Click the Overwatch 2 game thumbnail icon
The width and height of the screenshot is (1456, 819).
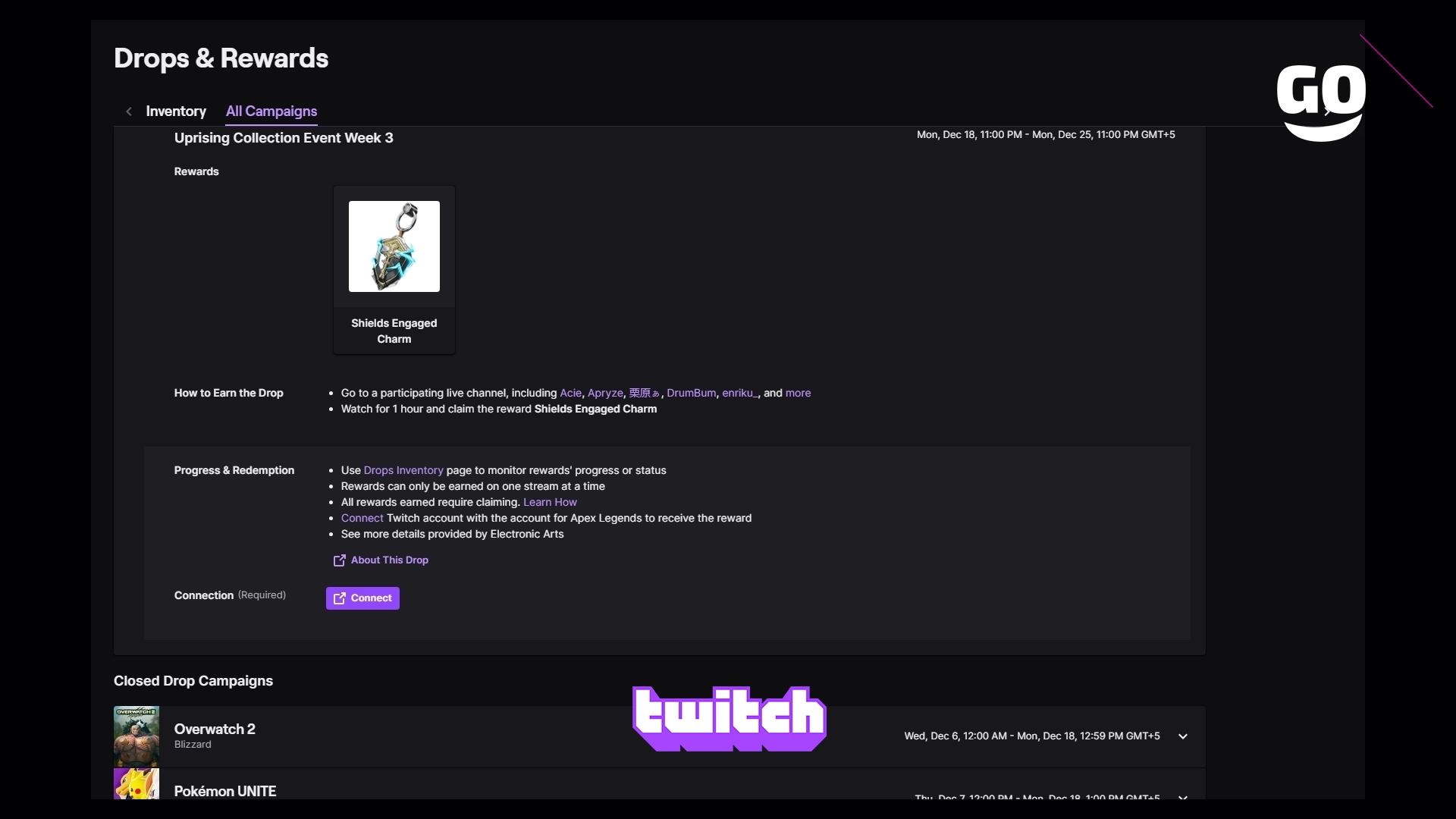[136, 735]
